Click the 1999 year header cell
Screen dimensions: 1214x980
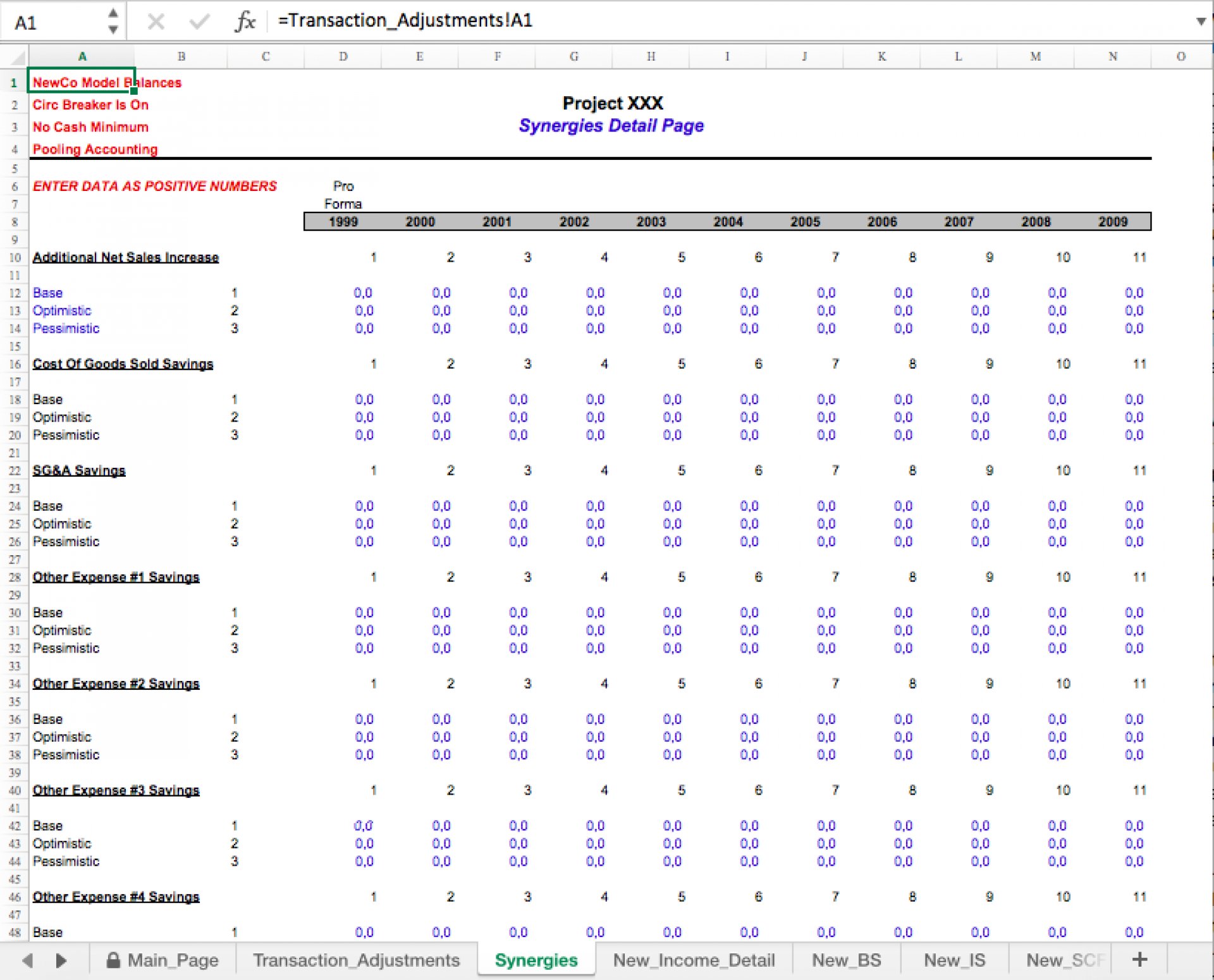tap(343, 222)
